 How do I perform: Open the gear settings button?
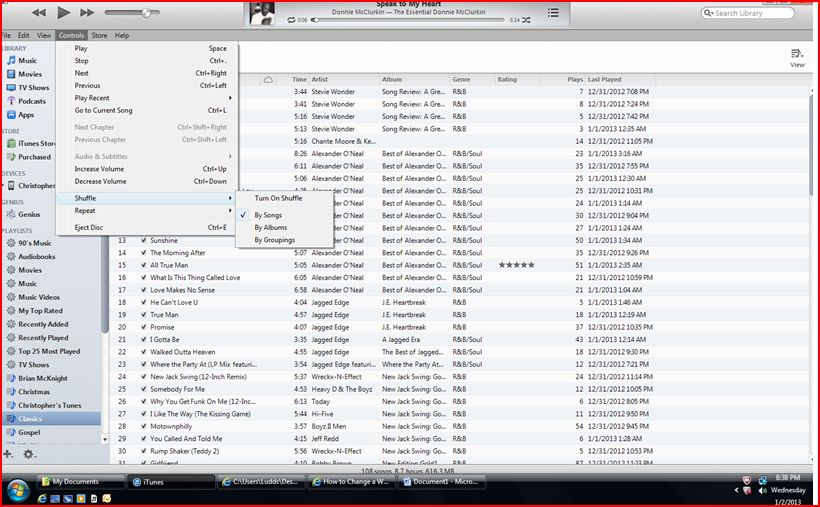tap(29, 454)
